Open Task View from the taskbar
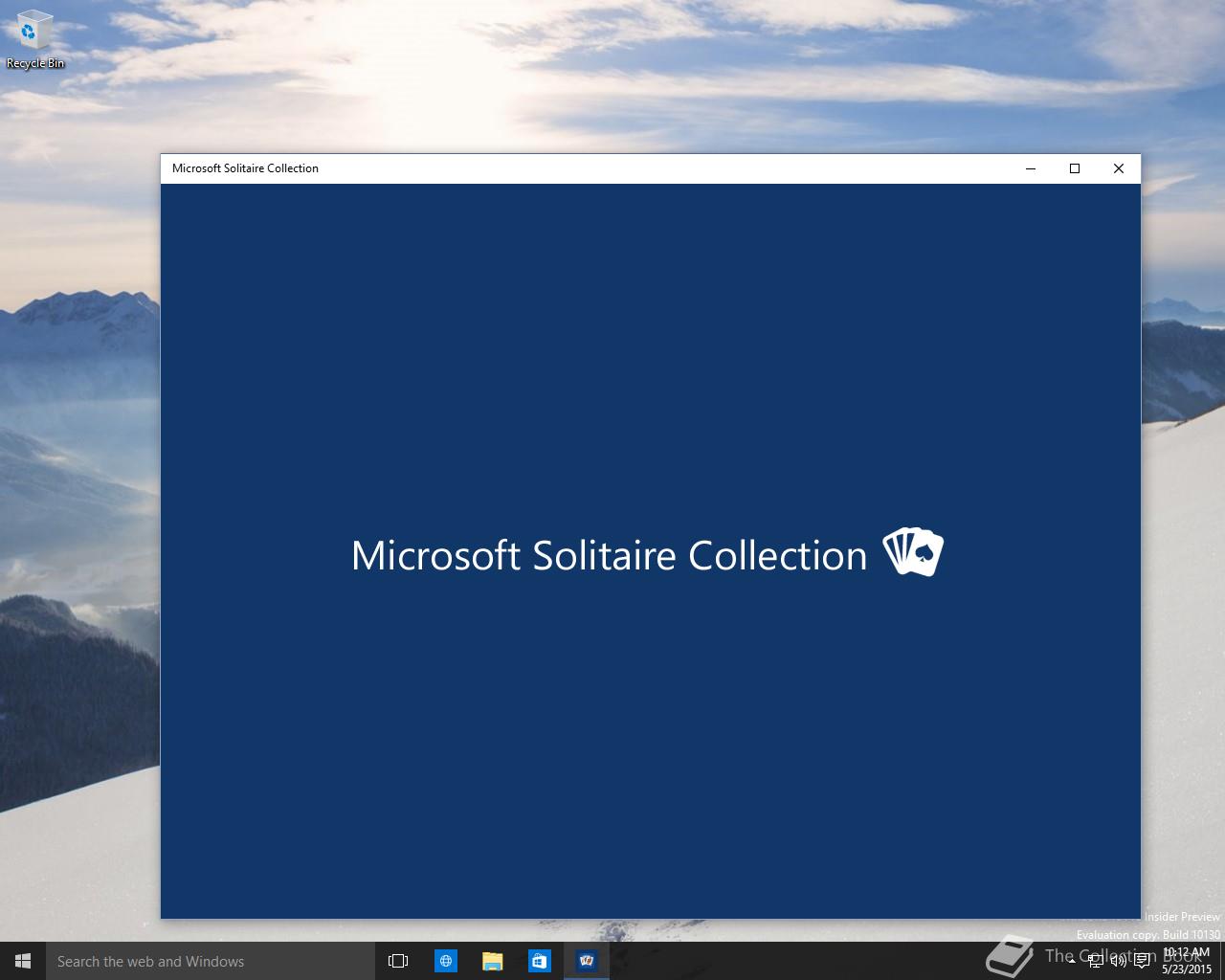The image size is (1225, 980). click(x=398, y=961)
